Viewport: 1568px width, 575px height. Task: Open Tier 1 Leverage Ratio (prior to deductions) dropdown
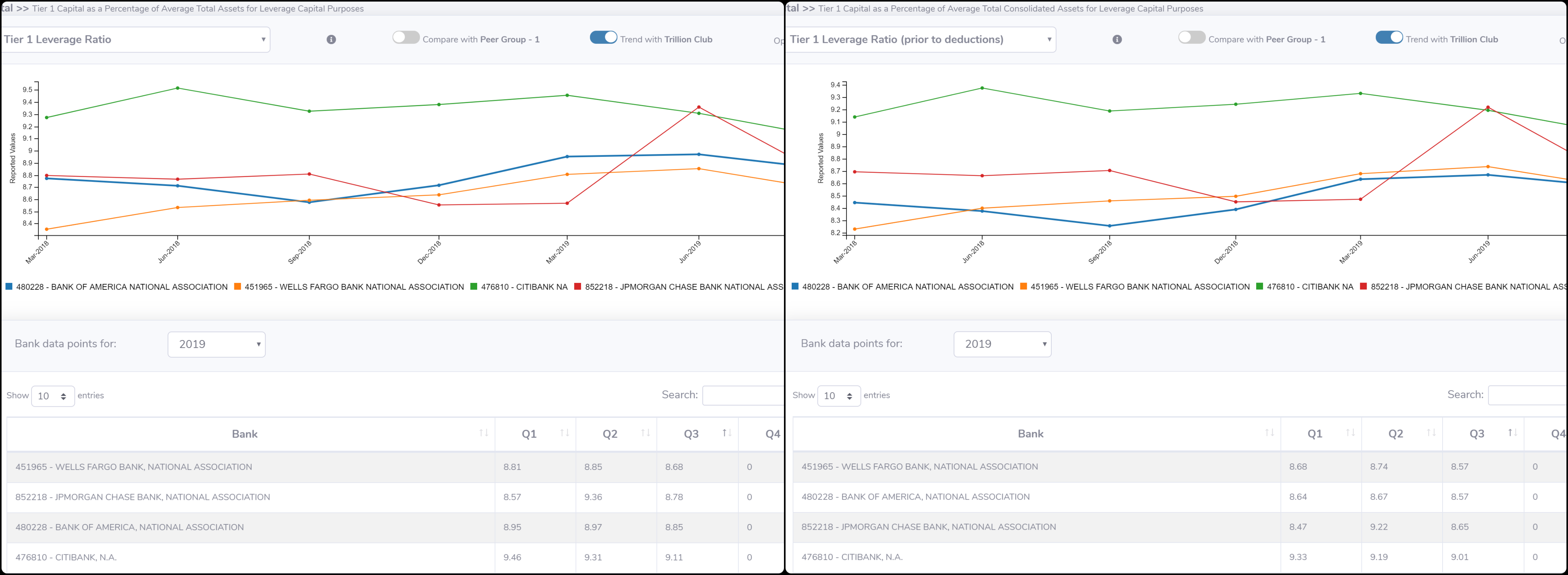tap(921, 39)
